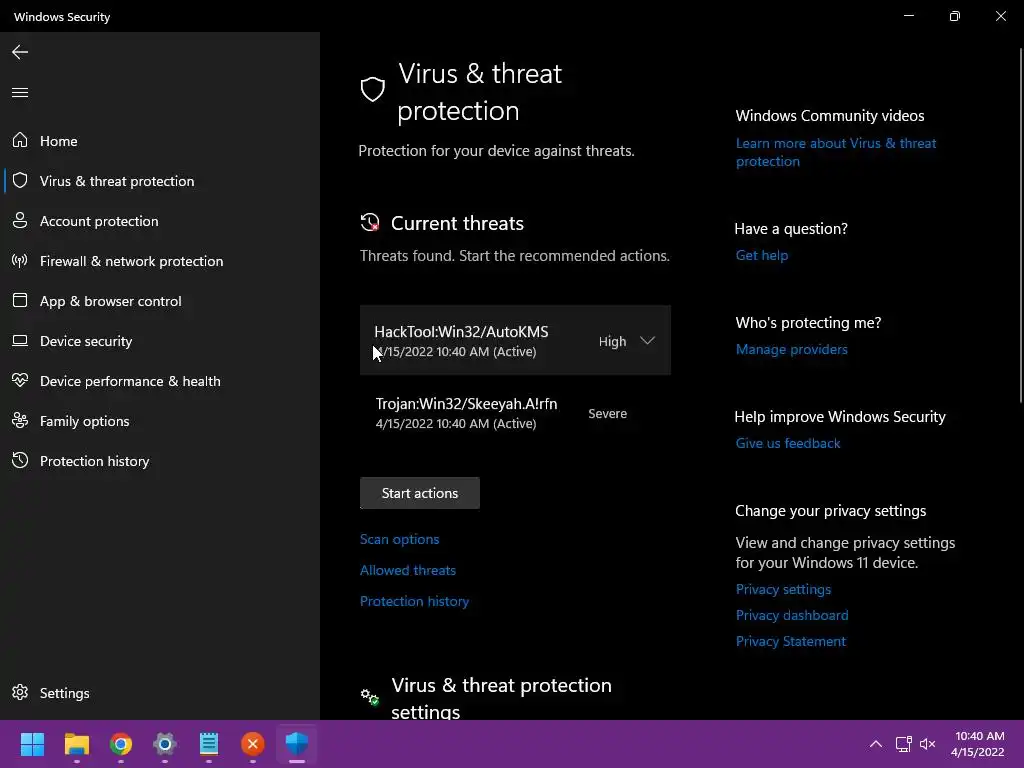The height and width of the screenshot is (768, 1024).
Task: Click the shield icon beside Virus & threat protection
Action: point(20,180)
